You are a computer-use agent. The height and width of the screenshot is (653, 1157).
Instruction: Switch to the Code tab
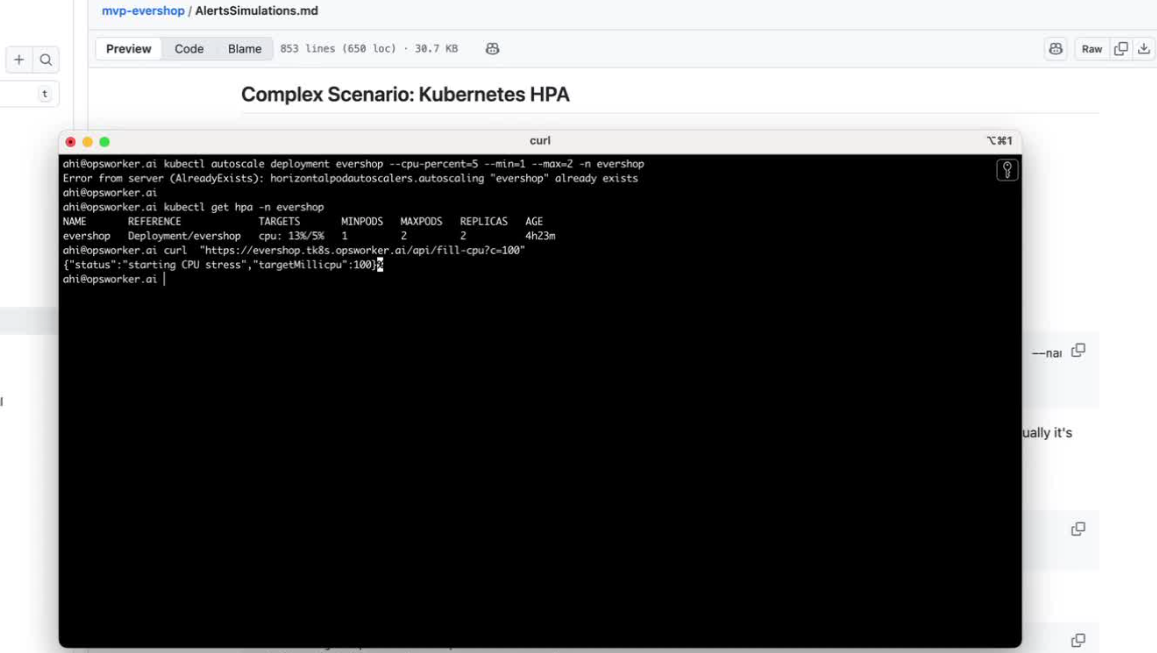point(189,49)
